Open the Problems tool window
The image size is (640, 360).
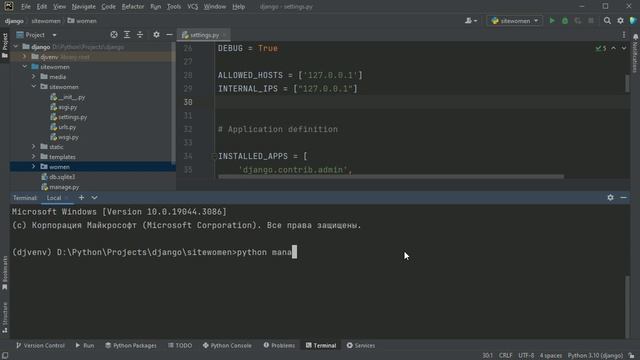[x=279, y=345]
